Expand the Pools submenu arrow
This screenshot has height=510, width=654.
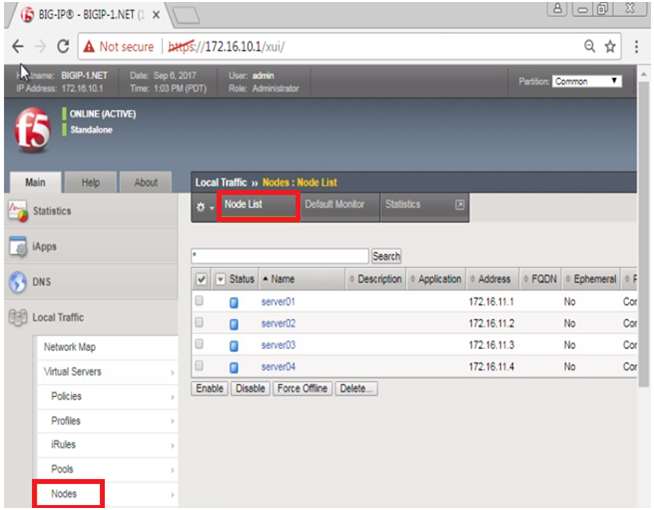(x=172, y=469)
